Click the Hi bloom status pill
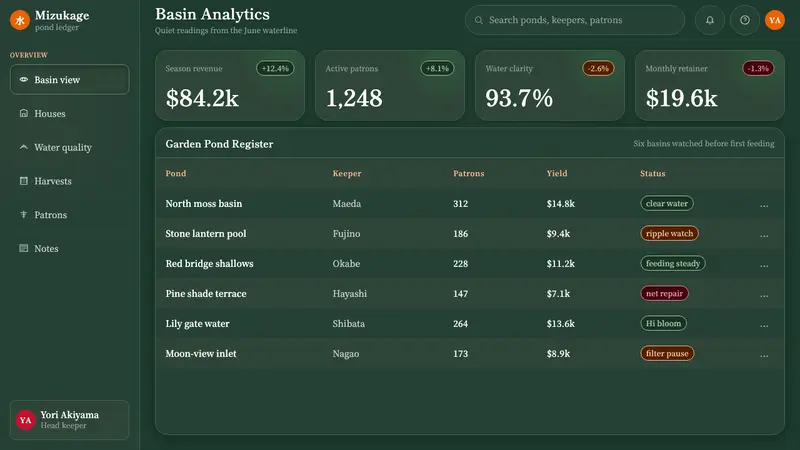800x450 pixels. coord(663,323)
